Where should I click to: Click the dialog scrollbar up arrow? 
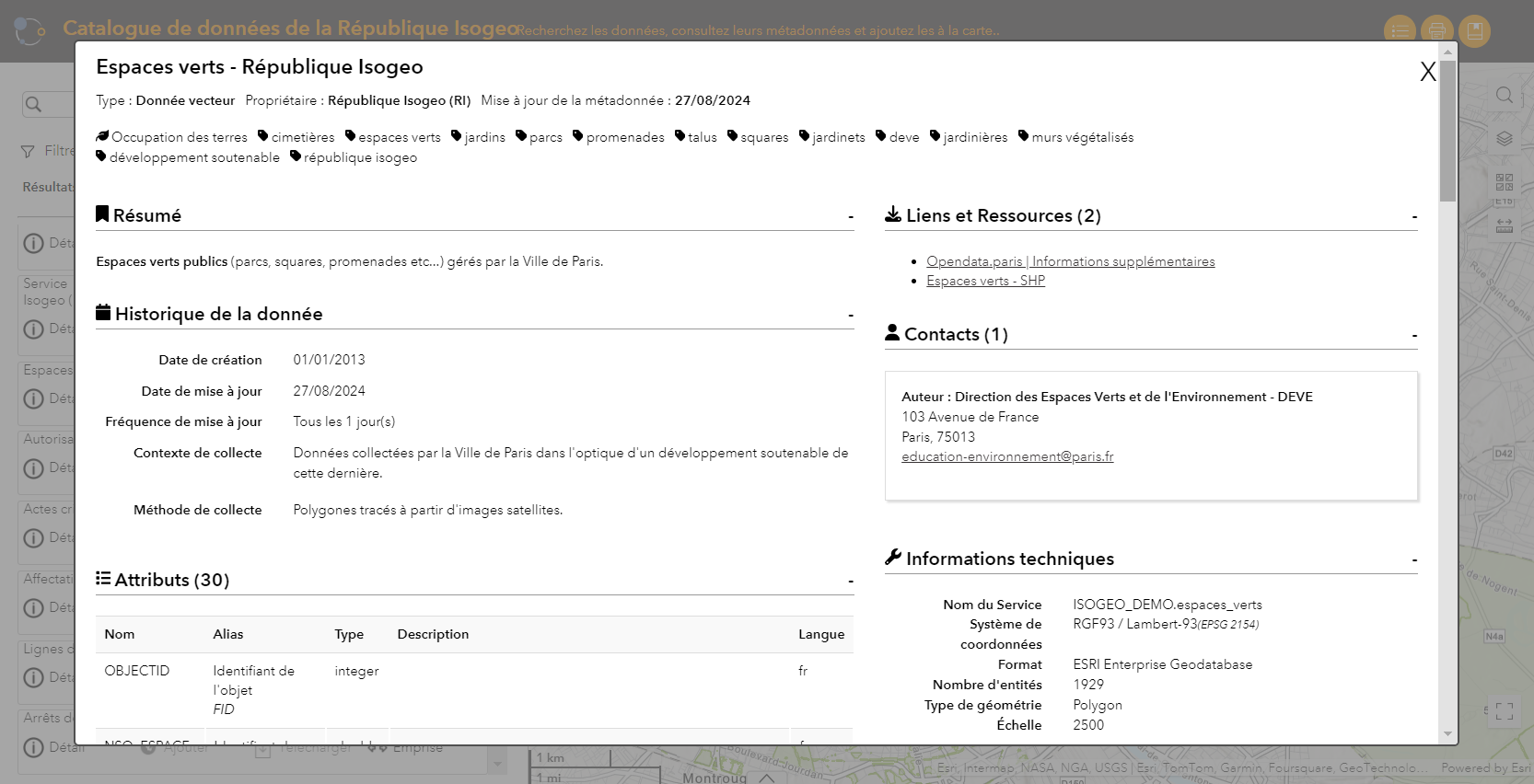click(x=1448, y=52)
